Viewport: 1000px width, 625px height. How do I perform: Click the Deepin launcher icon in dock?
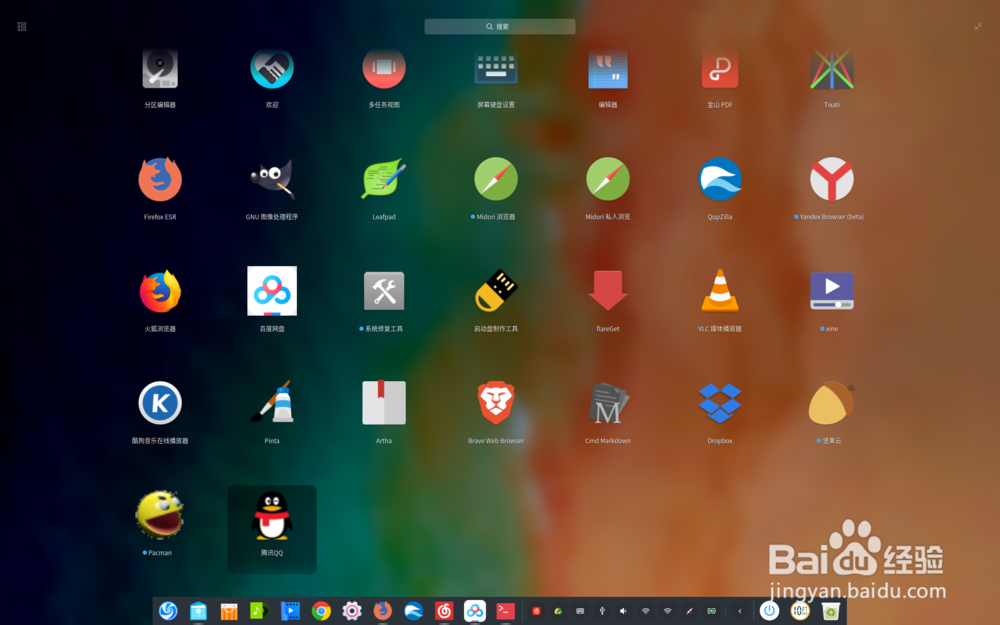click(168, 611)
